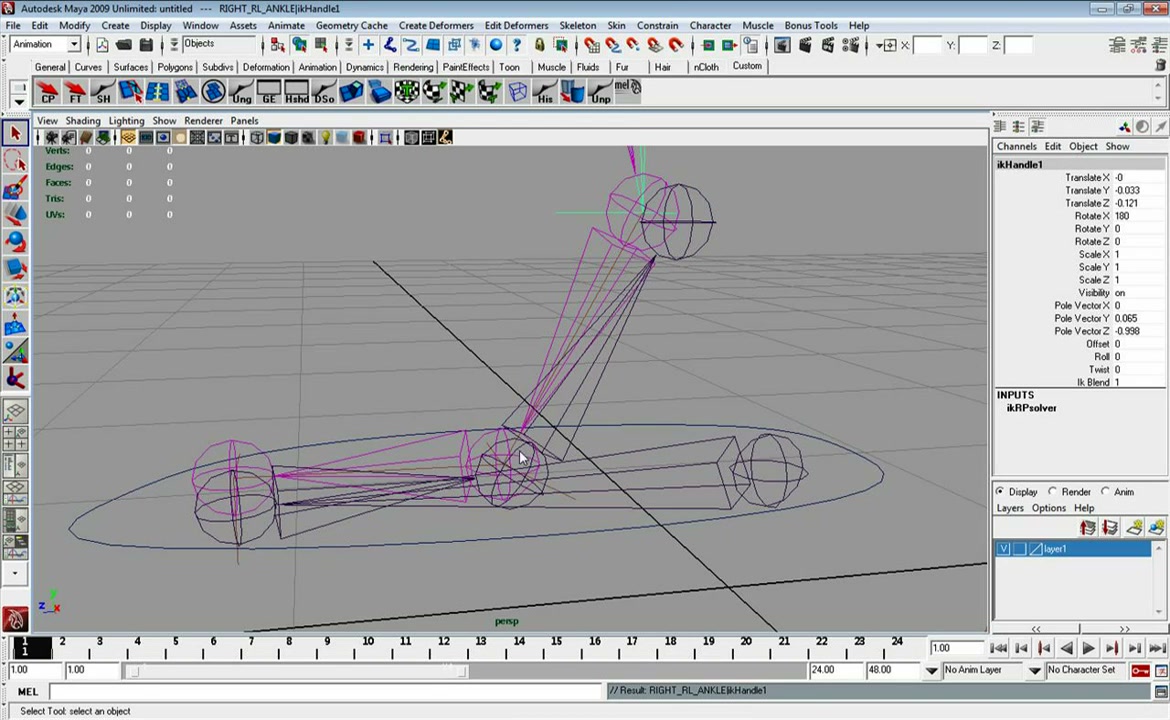The width and height of the screenshot is (1170, 720).
Task: Go to start of playback range
Action: [998, 648]
